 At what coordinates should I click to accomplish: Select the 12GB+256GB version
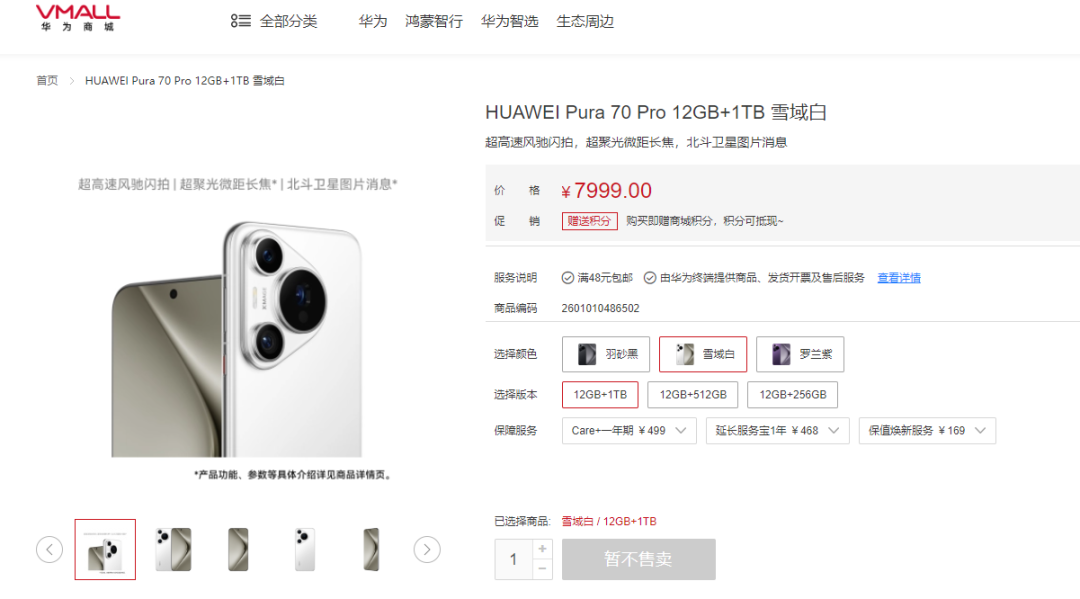[793, 395]
